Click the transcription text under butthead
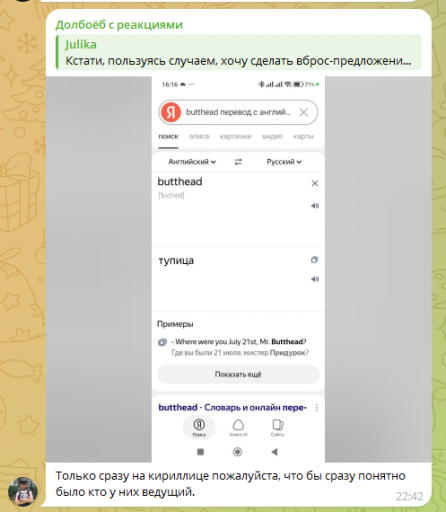This screenshot has width=446, height=512. 171,195
